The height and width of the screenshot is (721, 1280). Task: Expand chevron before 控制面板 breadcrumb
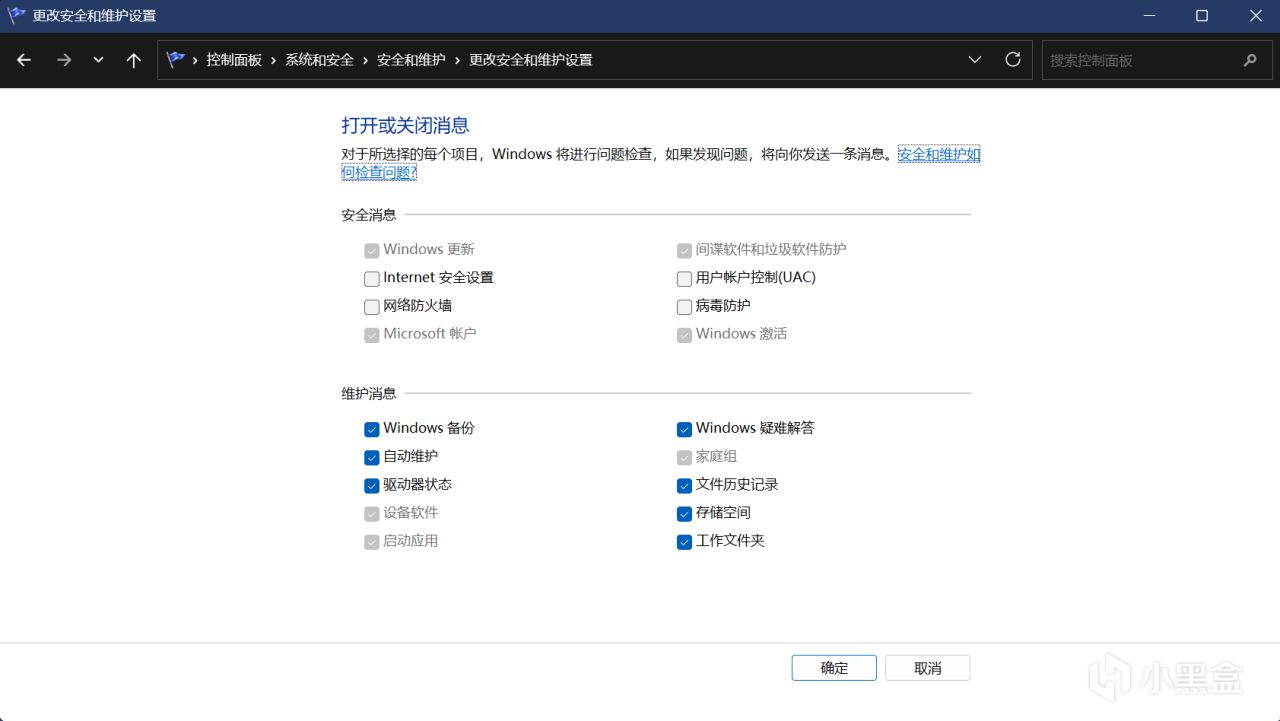[195, 60]
